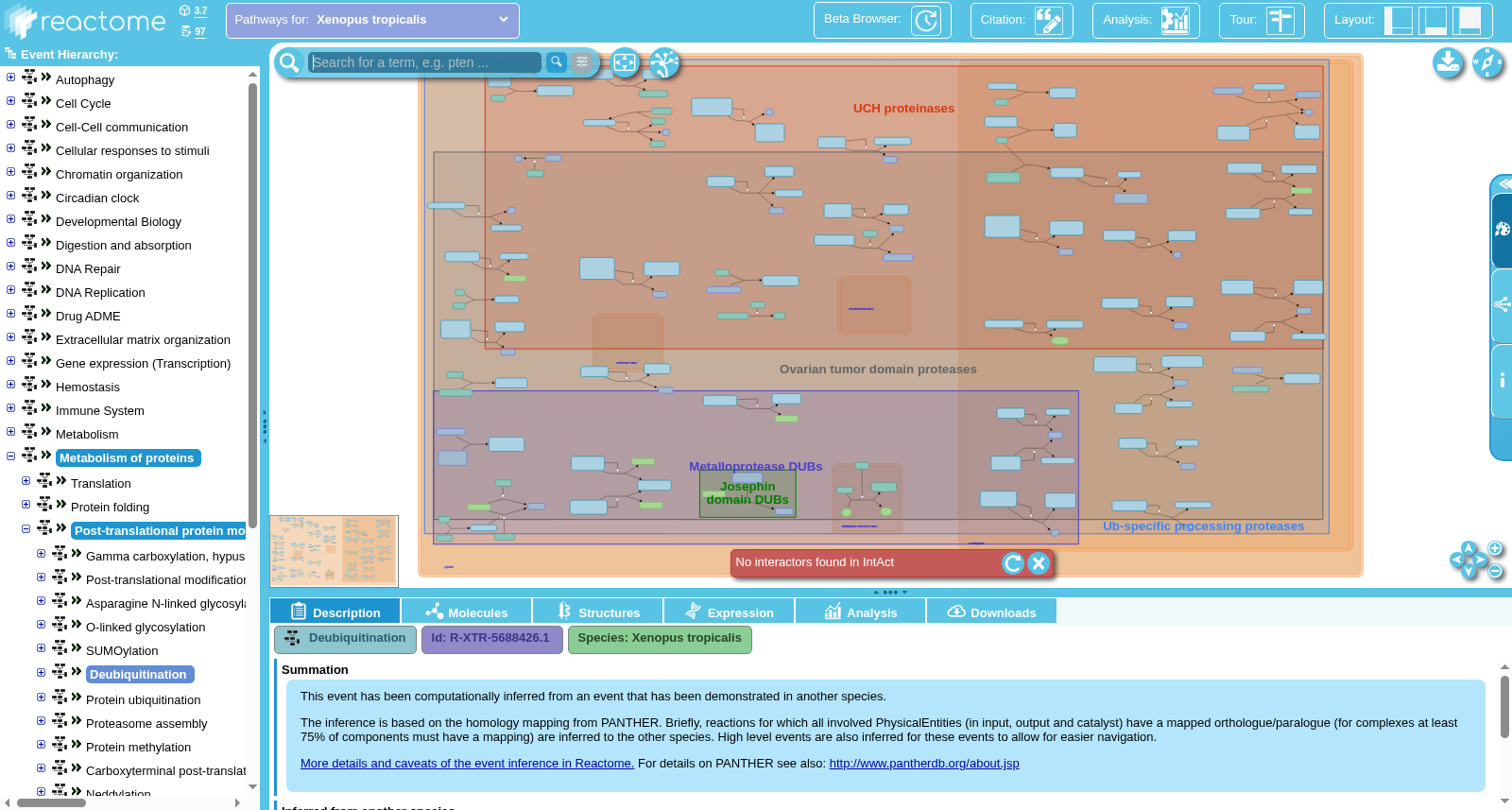The width and height of the screenshot is (1512, 810).
Task: Click the Deubiquitination title button
Action: tap(345, 639)
